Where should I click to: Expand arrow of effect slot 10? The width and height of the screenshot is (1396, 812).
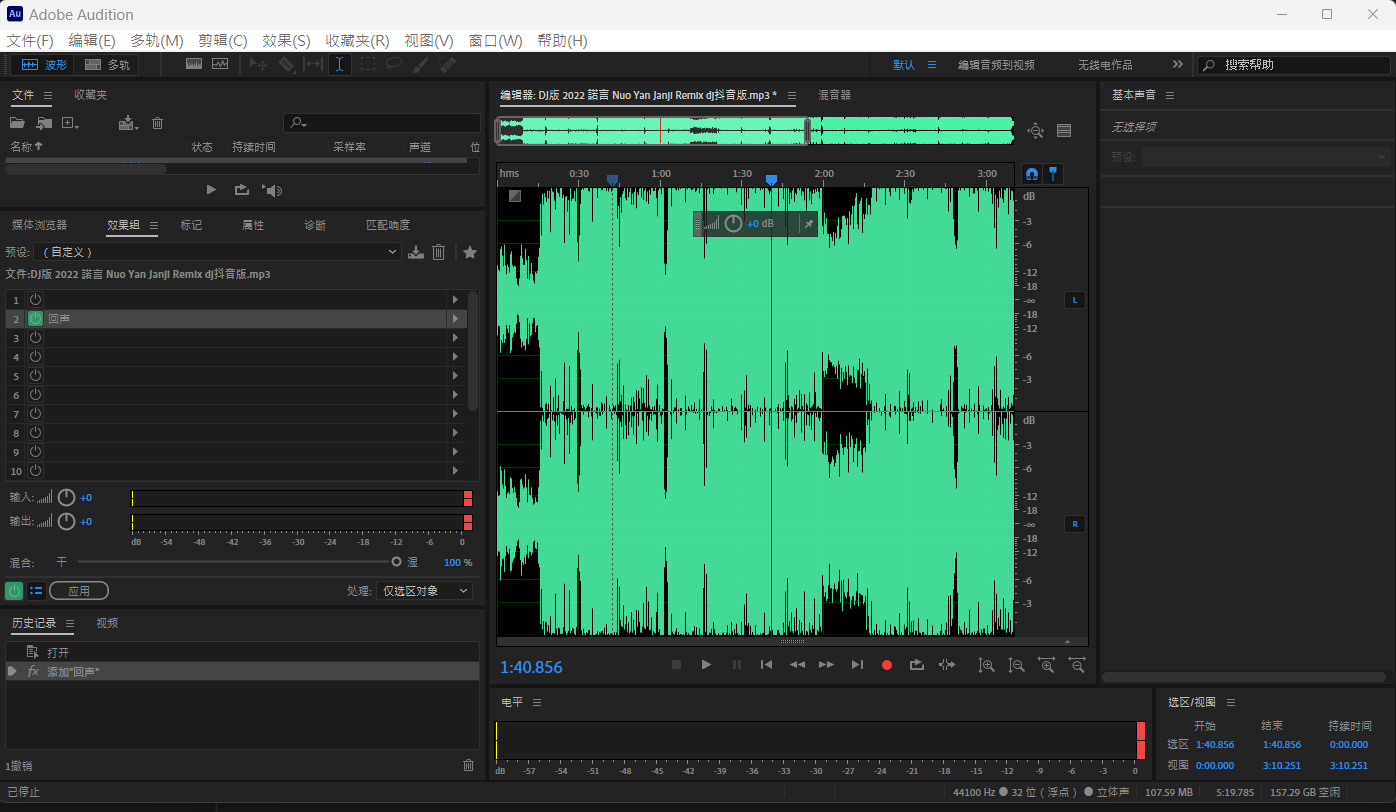click(x=455, y=470)
